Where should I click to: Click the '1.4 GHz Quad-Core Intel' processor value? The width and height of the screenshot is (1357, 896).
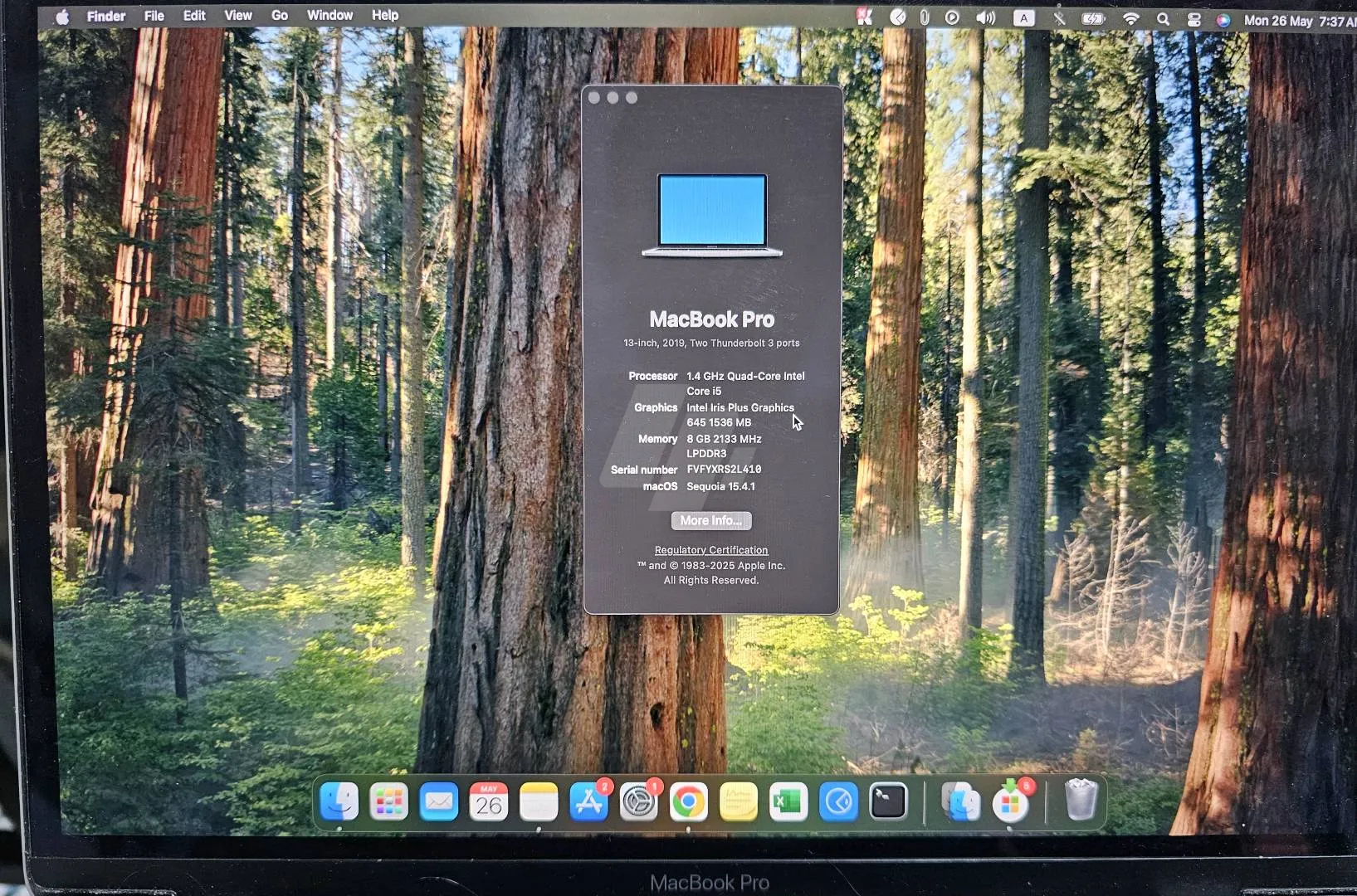[745, 376]
